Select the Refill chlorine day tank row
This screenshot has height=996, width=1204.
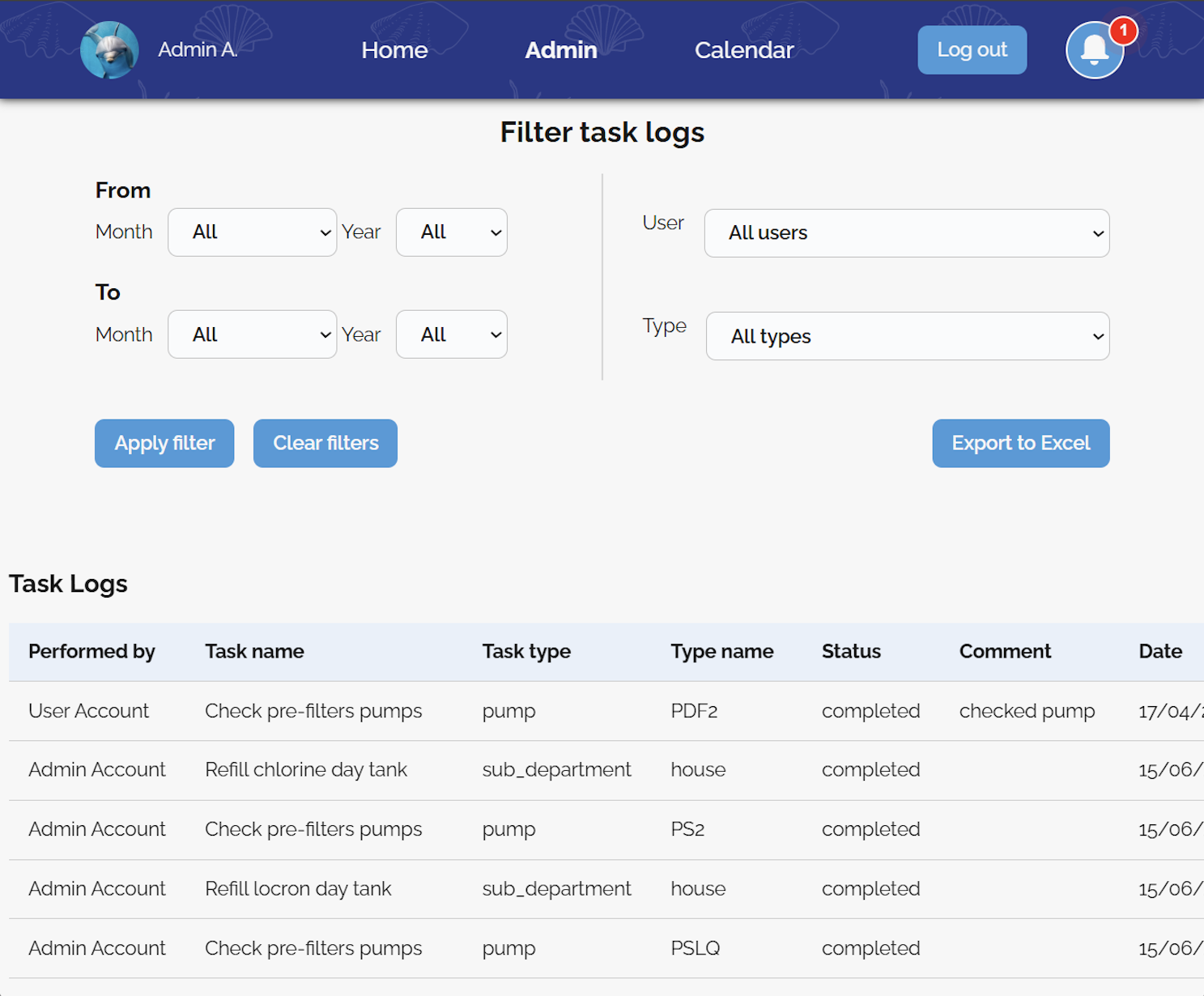[306, 770]
